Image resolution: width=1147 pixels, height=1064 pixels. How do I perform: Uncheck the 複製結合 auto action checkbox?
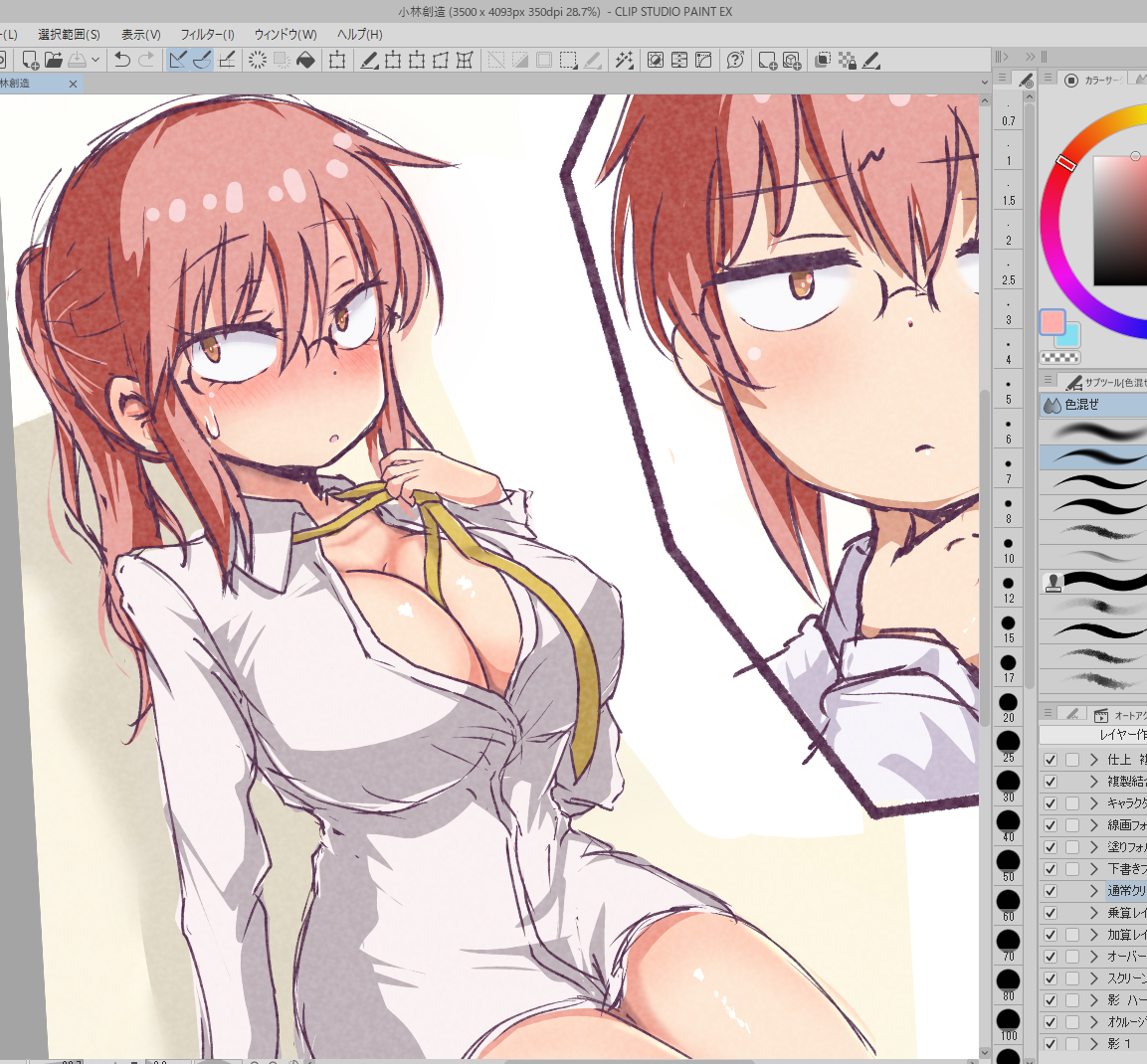1051,782
